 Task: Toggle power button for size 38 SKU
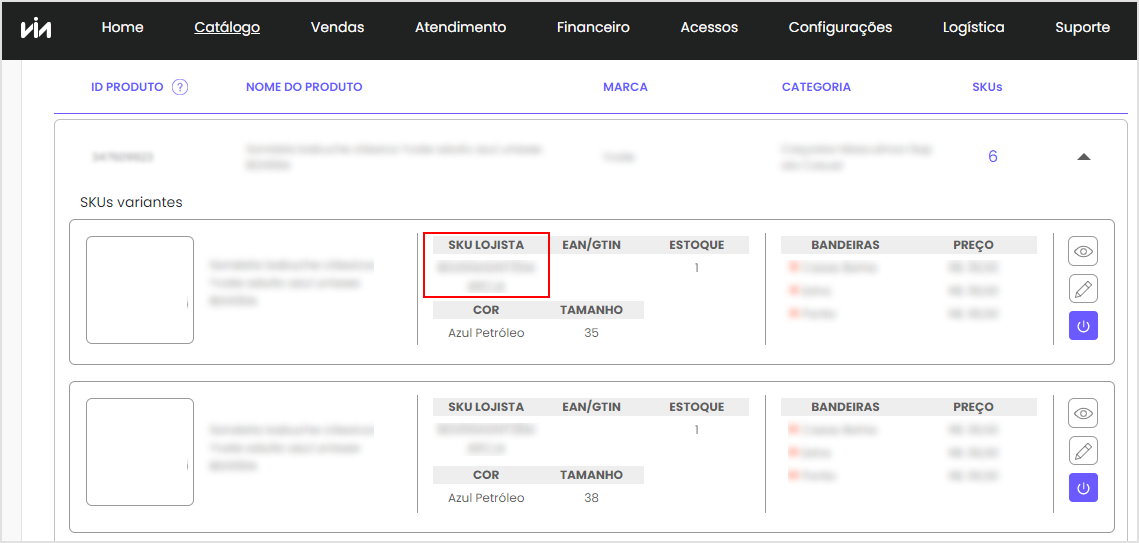[1083, 488]
